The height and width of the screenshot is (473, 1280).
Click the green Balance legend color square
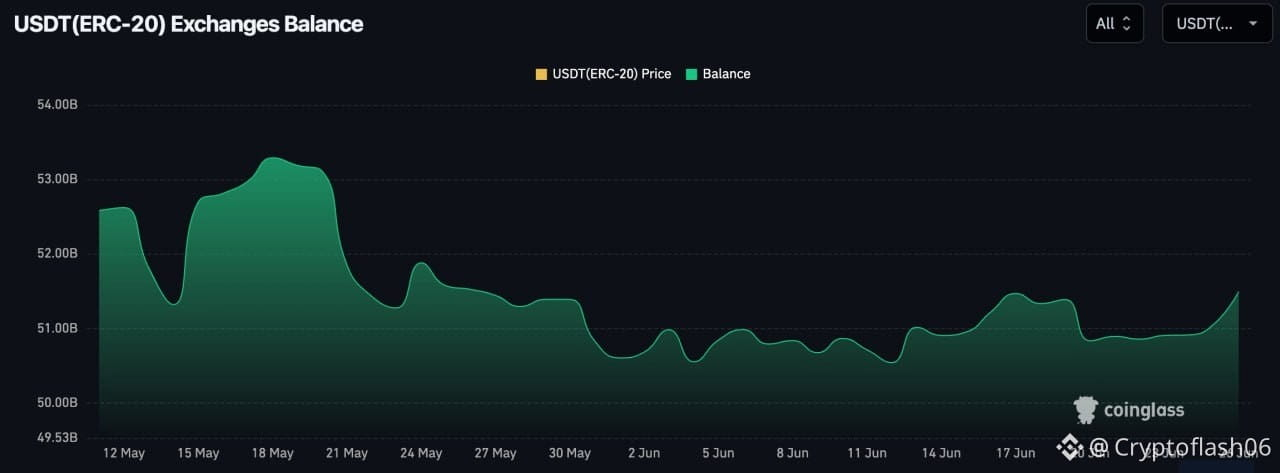tap(691, 74)
